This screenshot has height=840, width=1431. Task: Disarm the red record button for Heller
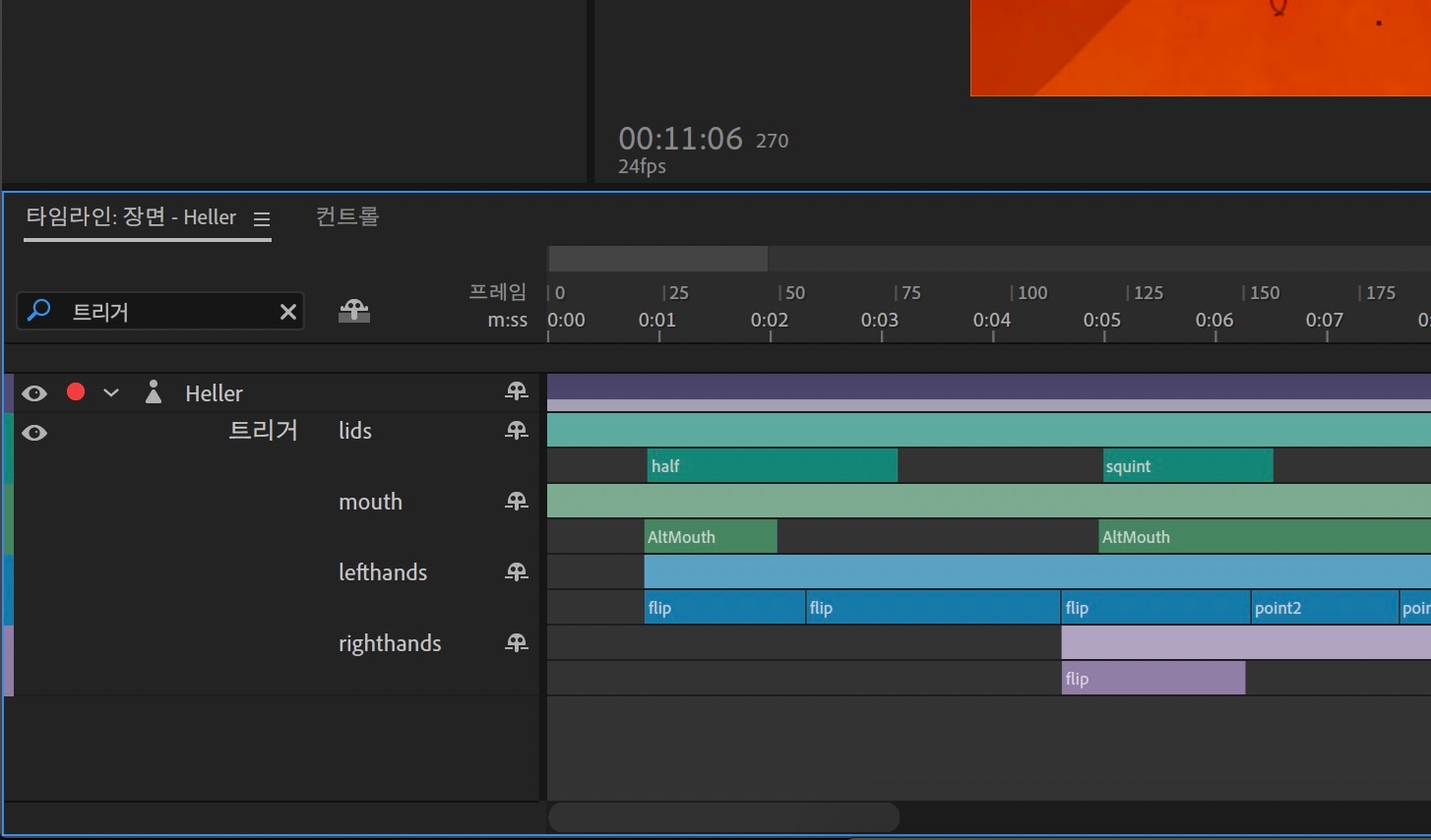pyautogui.click(x=76, y=392)
